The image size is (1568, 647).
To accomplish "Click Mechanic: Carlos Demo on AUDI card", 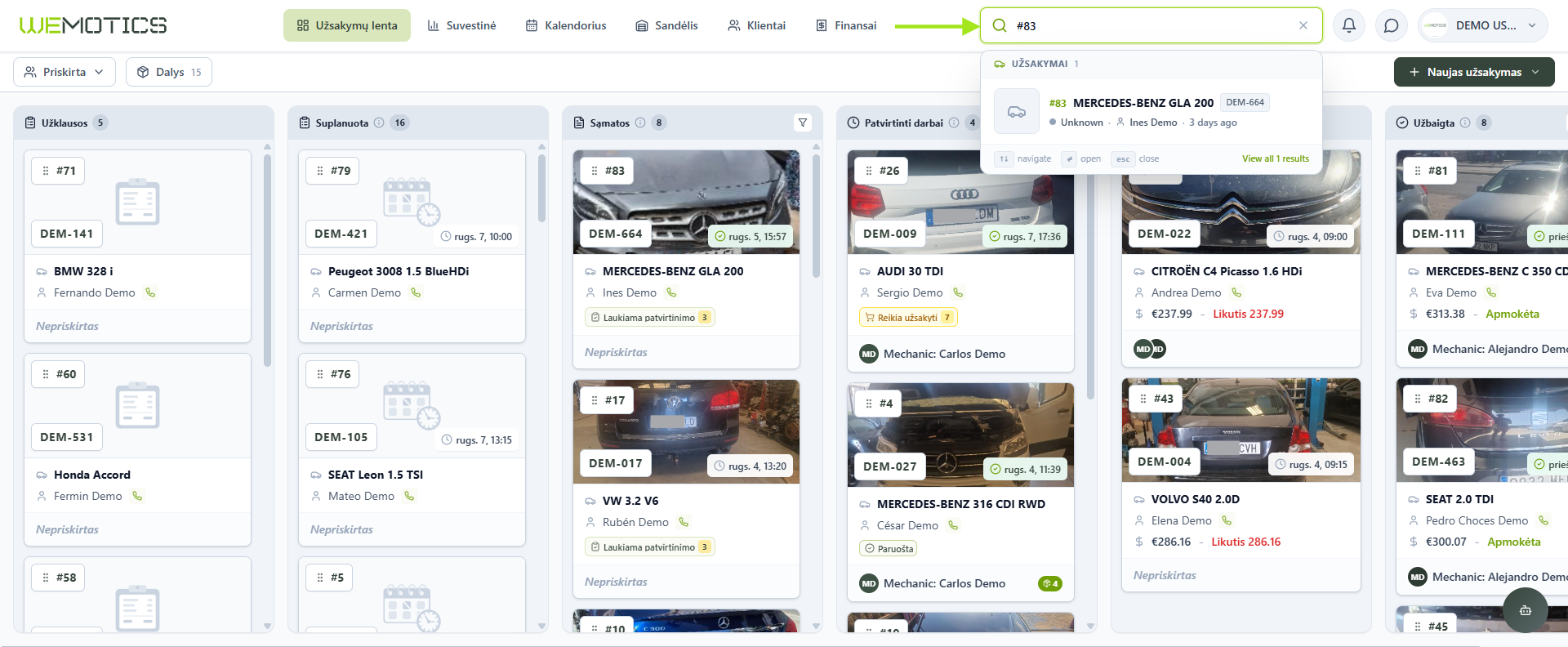I will tap(944, 354).
